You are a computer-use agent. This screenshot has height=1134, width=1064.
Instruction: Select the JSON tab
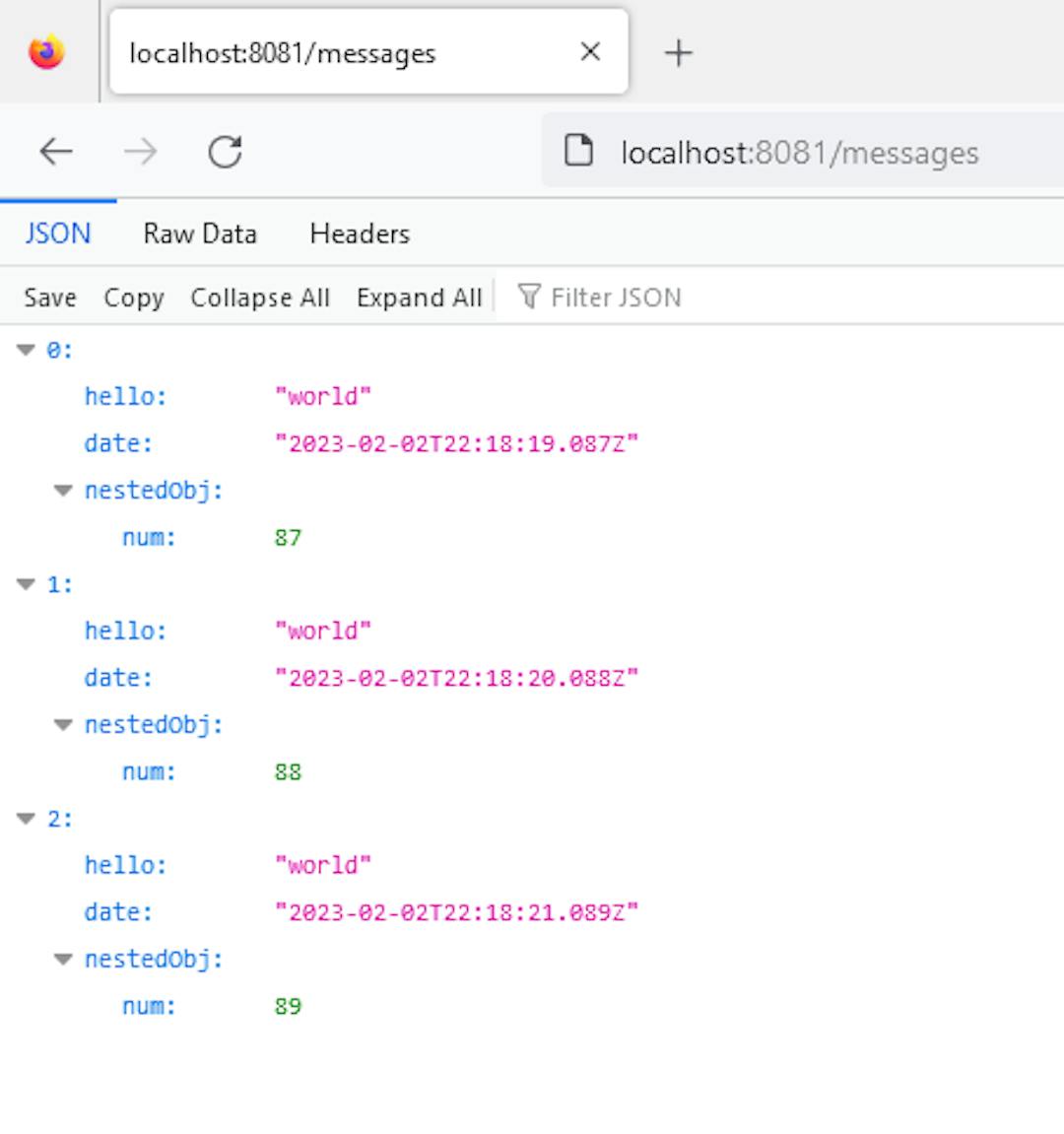pyautogui.click(x=58, y=233)
